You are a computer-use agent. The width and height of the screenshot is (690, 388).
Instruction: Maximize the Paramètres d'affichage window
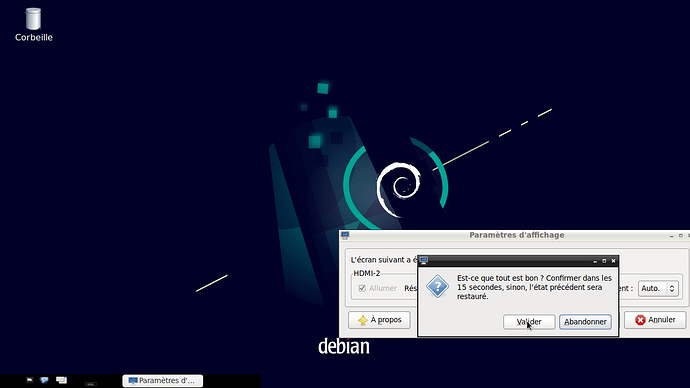click(681, 236)
